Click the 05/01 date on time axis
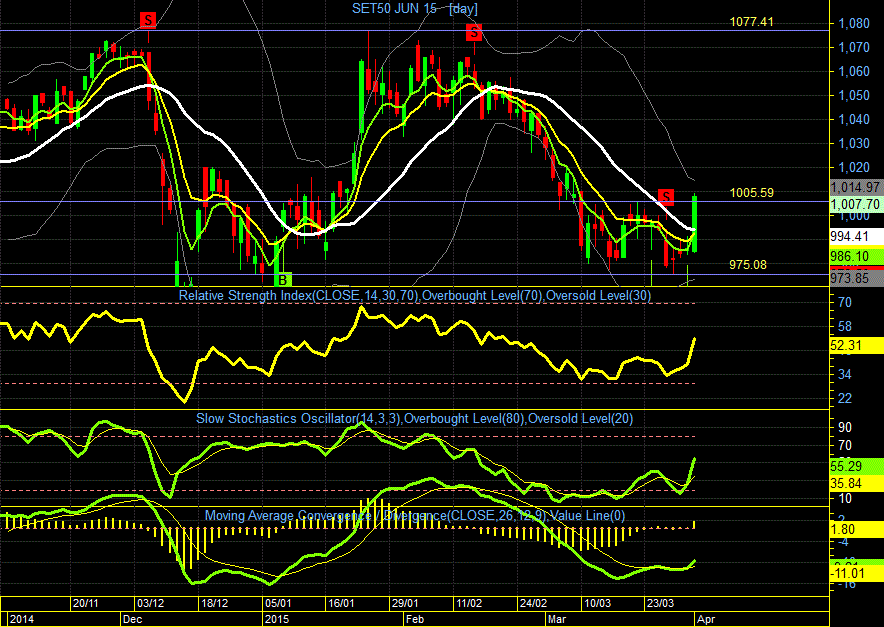Image resolution: width=884 pixels, height=627 pixels. click(278, 603)
